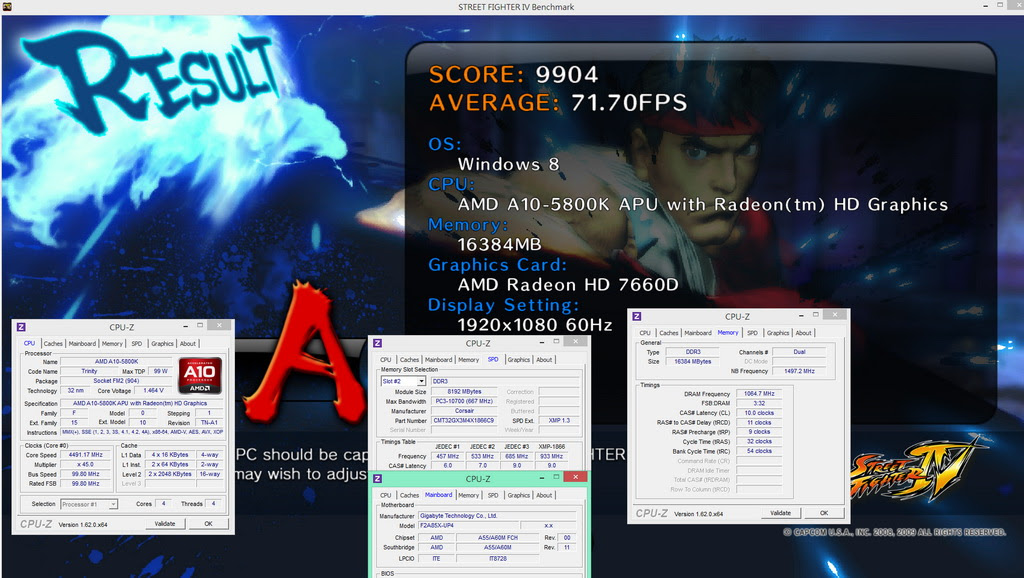This screenshot has width=1024, height=578.
Task: Click the Module Size value '8192 MBytes'
Action: point(464,392)
